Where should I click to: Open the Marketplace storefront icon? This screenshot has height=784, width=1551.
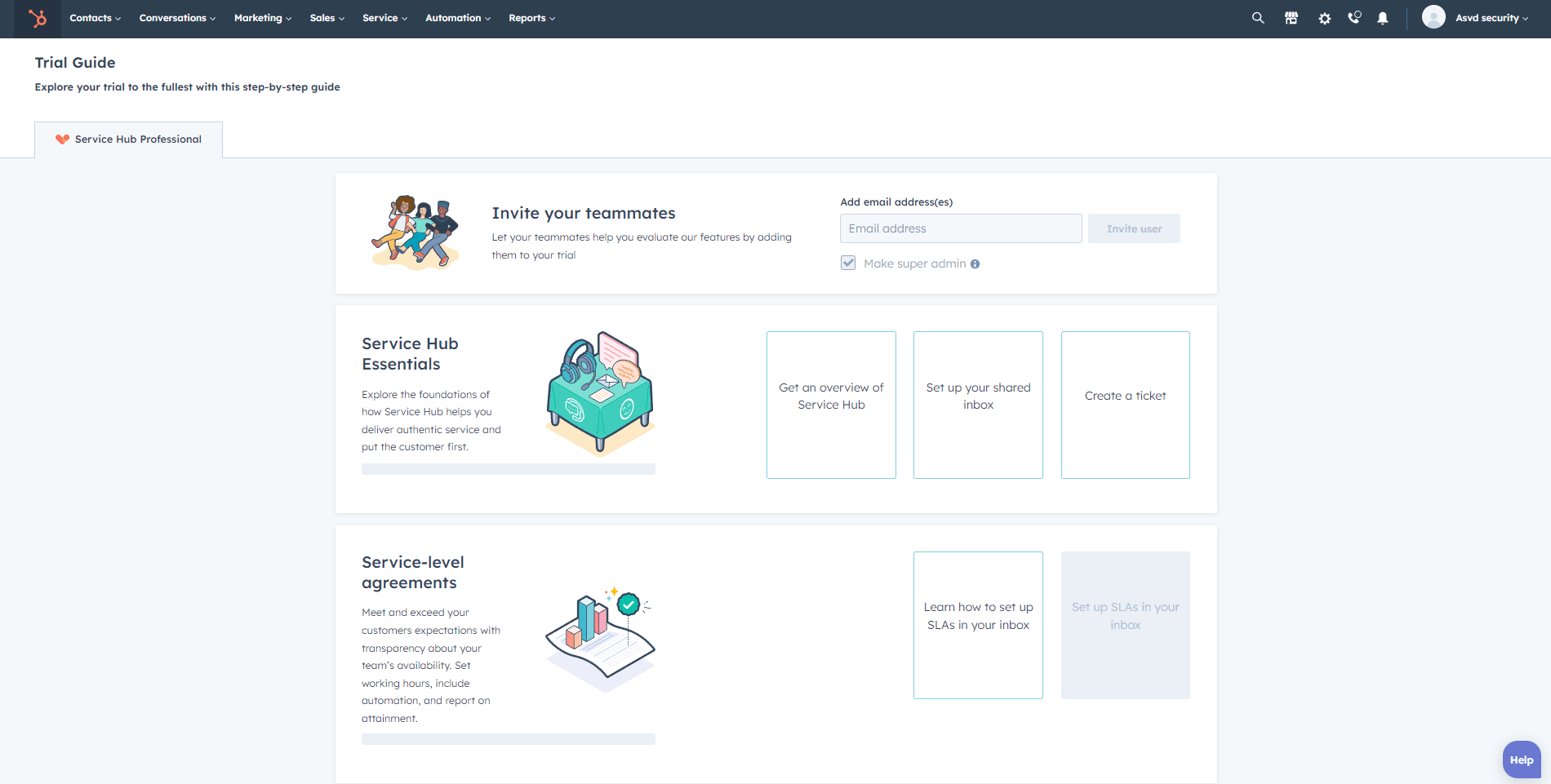pos(1291,18)
